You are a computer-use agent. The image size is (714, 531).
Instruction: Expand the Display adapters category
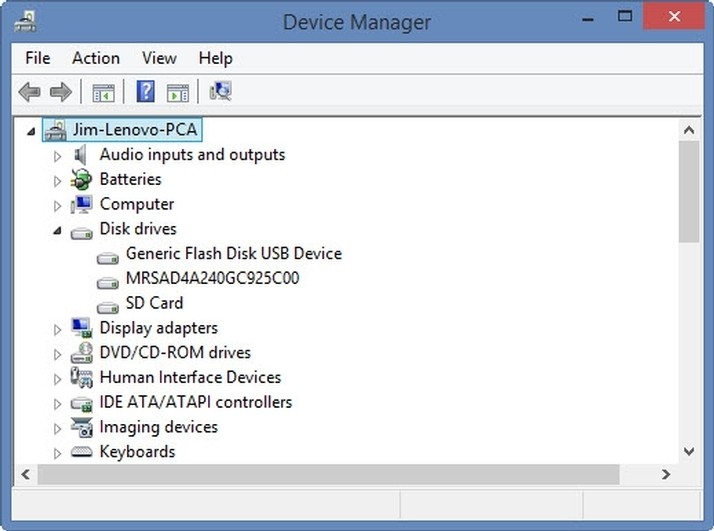[x=57, y=330]
